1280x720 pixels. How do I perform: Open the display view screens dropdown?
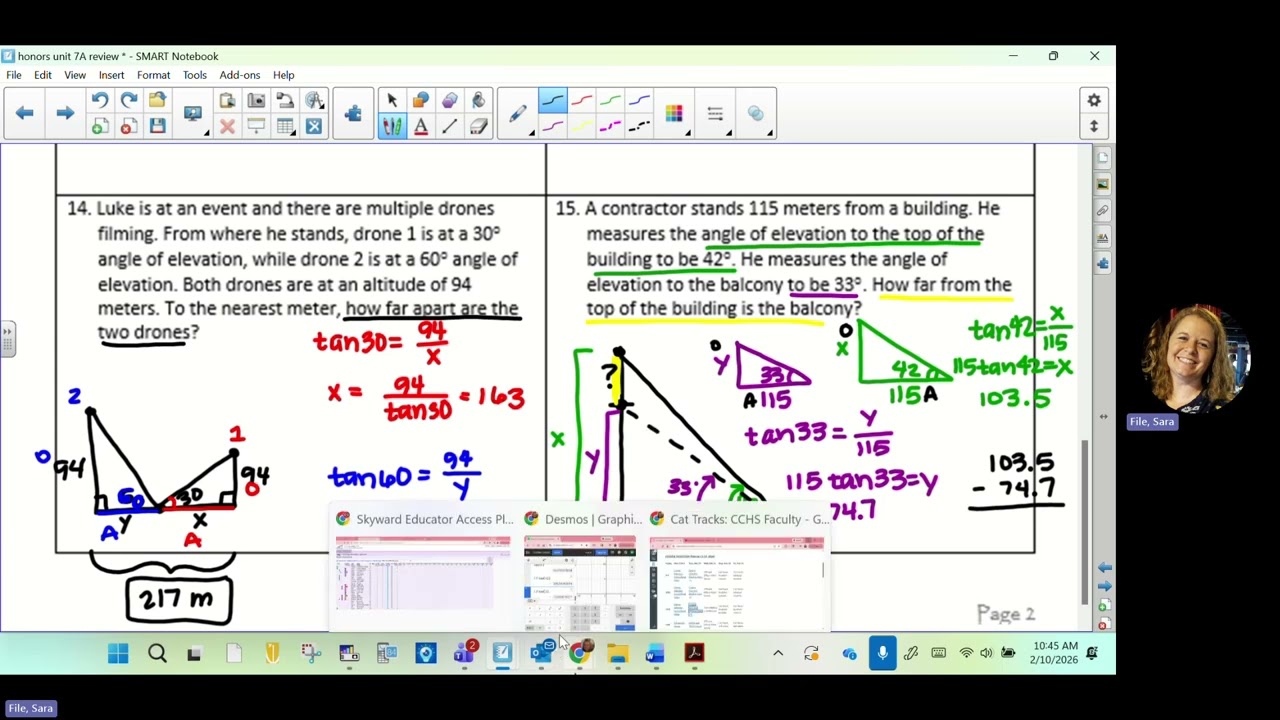(194, 114)
